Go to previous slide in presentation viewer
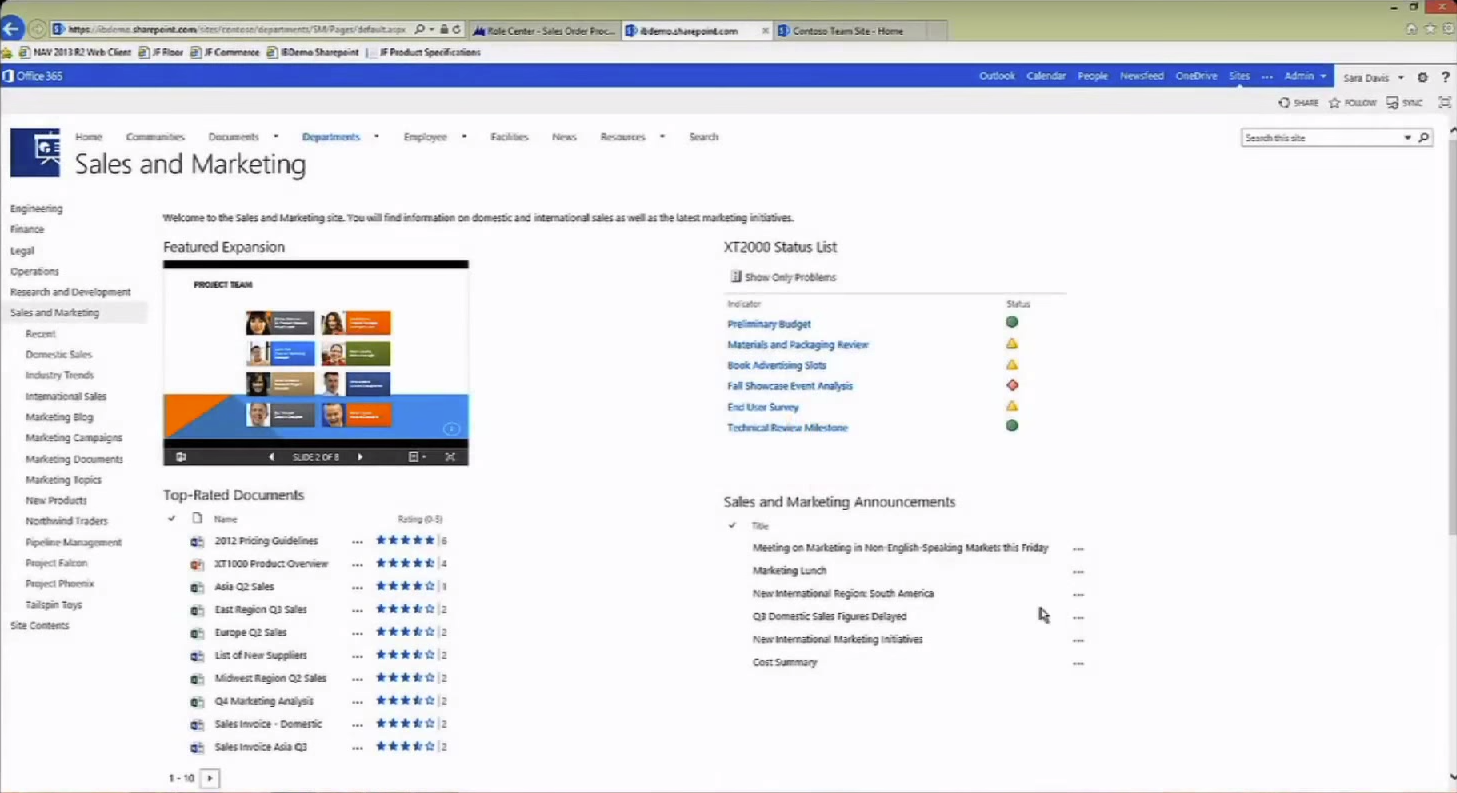The width and height of the screenshot is (1457, 793). pos(271,457)
